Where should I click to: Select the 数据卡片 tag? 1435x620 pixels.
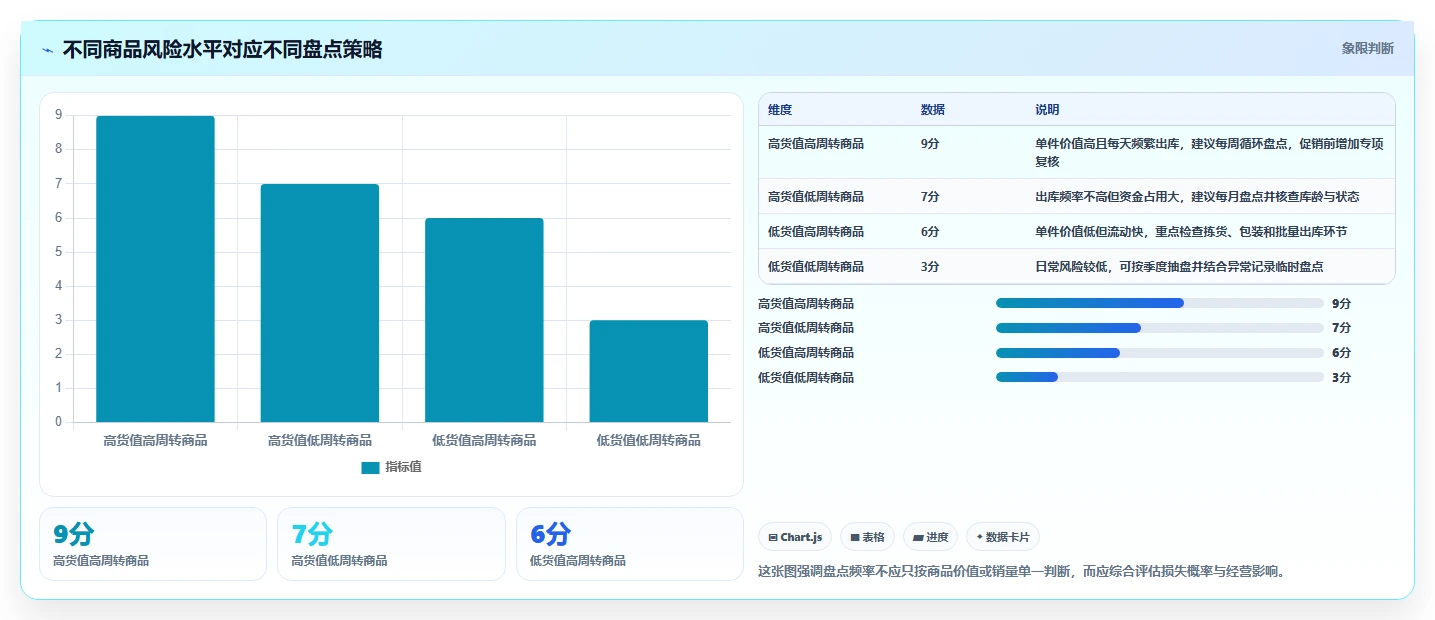click(x=1003, y=537)
